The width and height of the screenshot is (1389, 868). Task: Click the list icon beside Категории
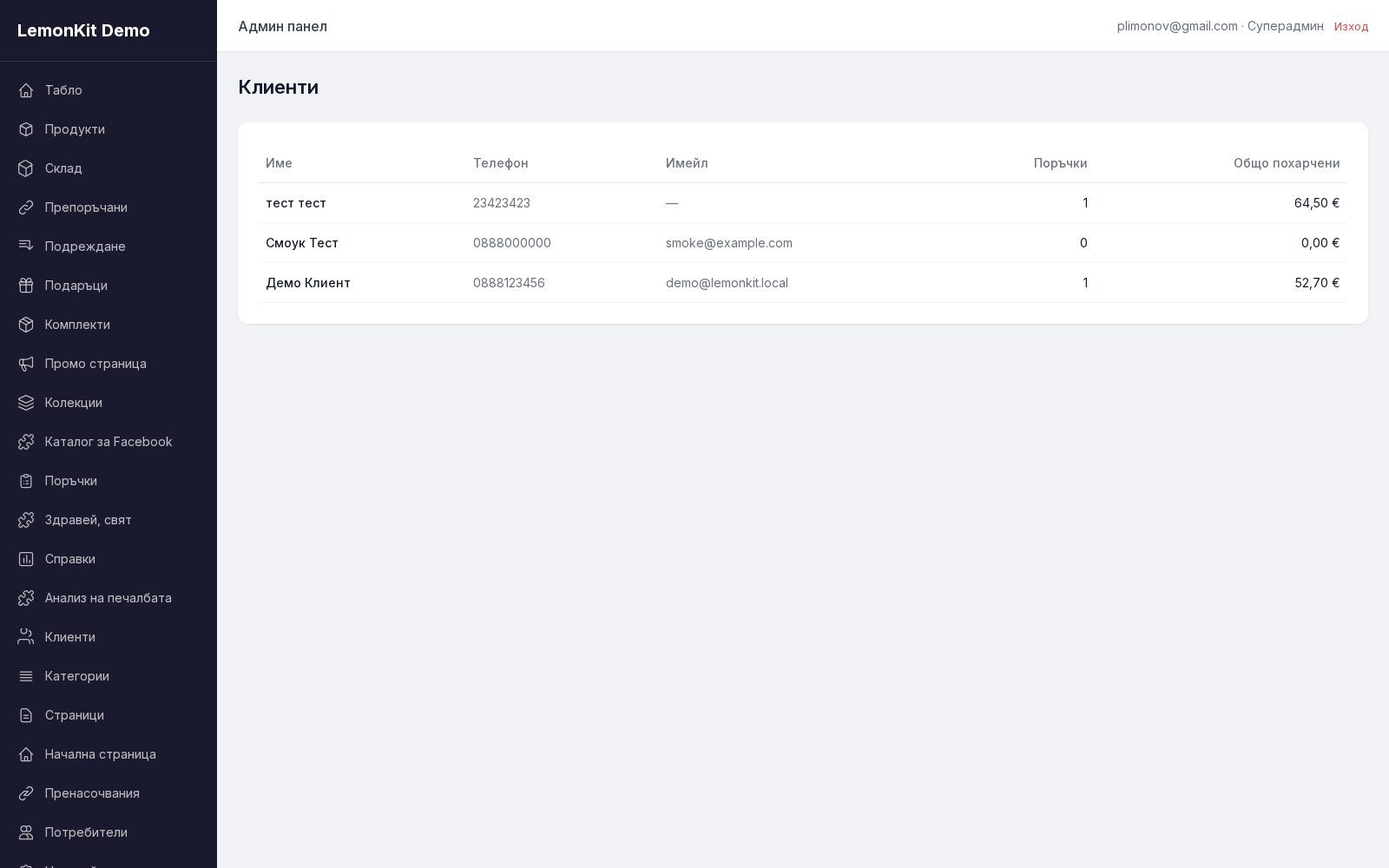[26, 676]
